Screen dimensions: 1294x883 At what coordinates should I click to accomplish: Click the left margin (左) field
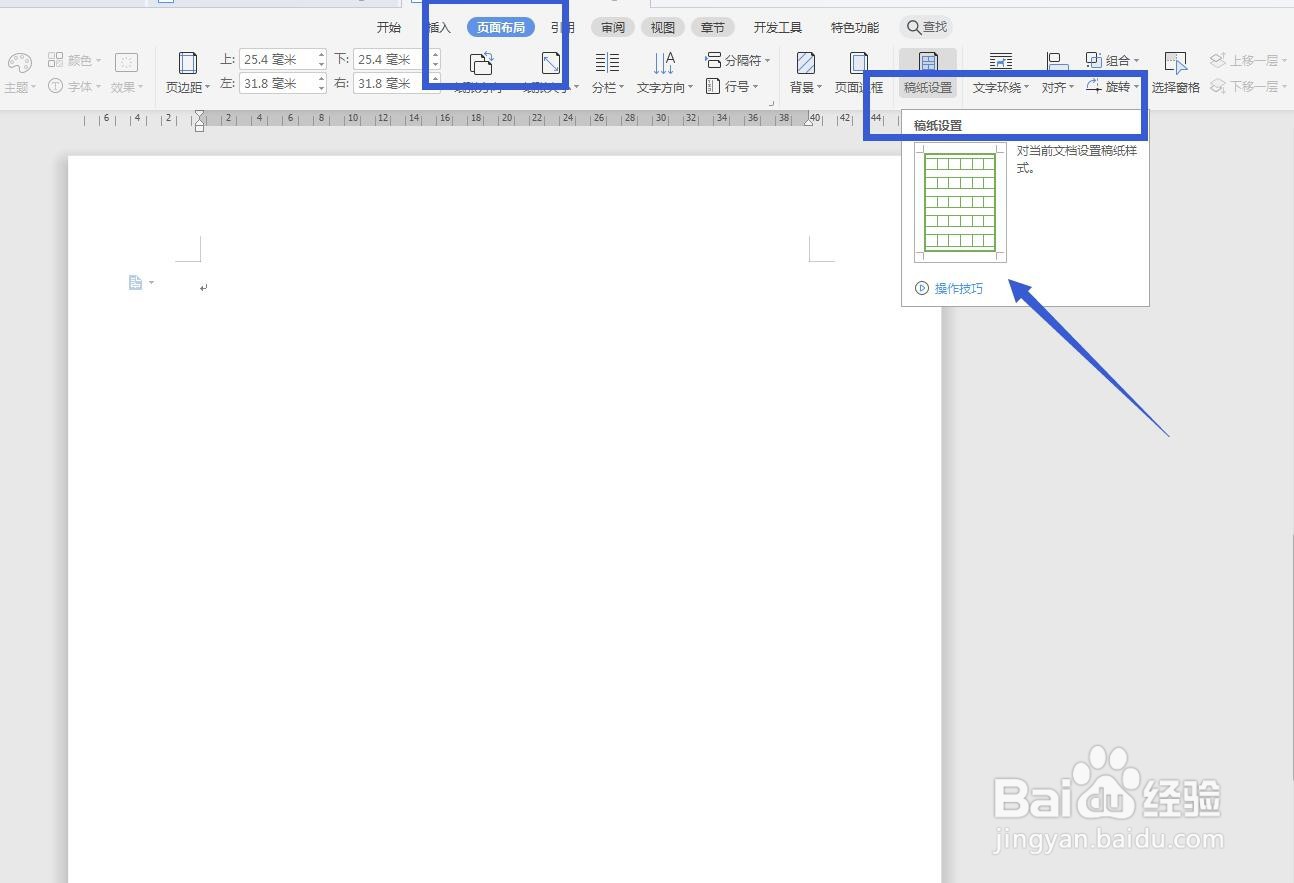283,84
